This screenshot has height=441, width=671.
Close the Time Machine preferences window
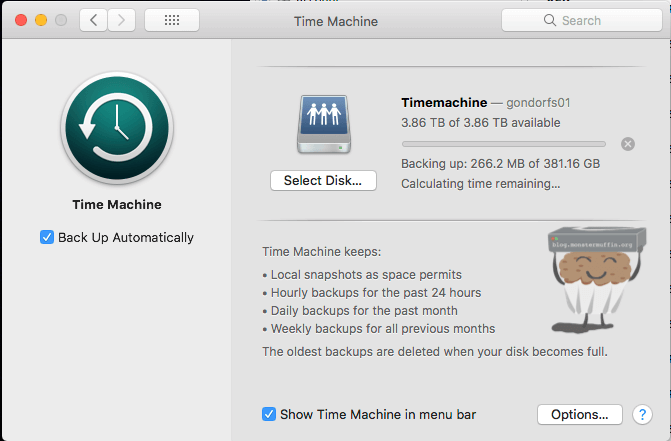pyautogui.click(x=20, y=20)
